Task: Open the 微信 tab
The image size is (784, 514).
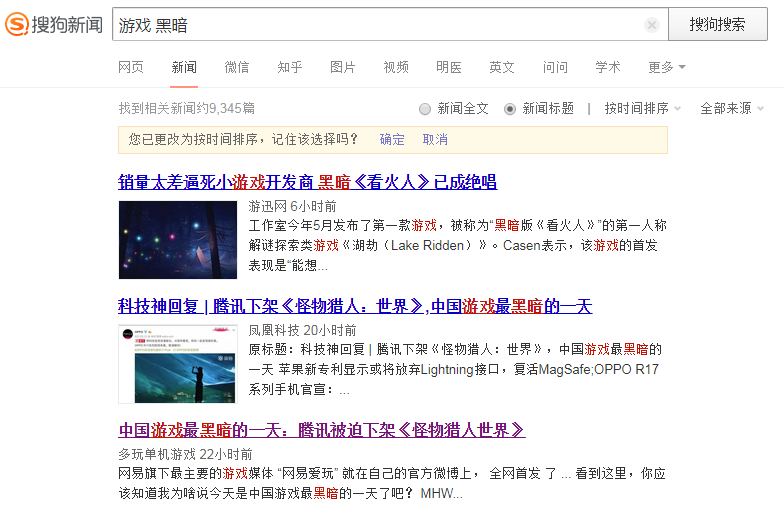Action: tap(237, 67)
